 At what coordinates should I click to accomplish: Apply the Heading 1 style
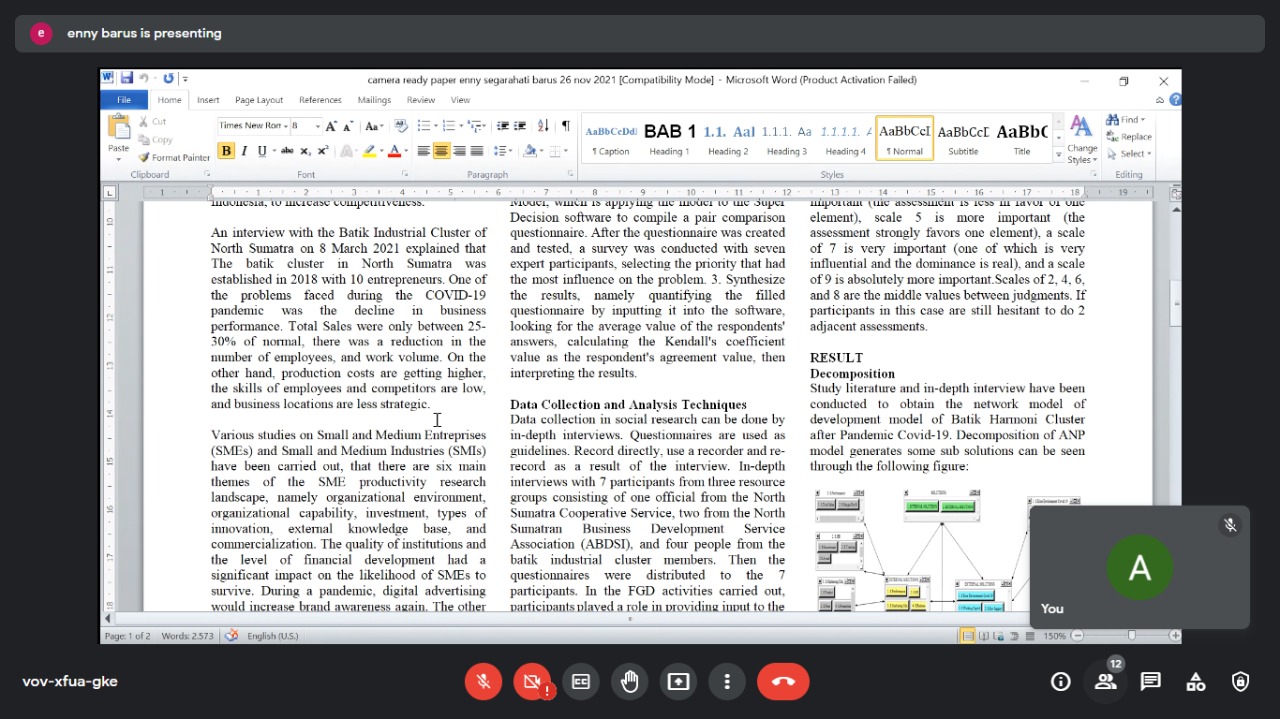click(669, 138)
